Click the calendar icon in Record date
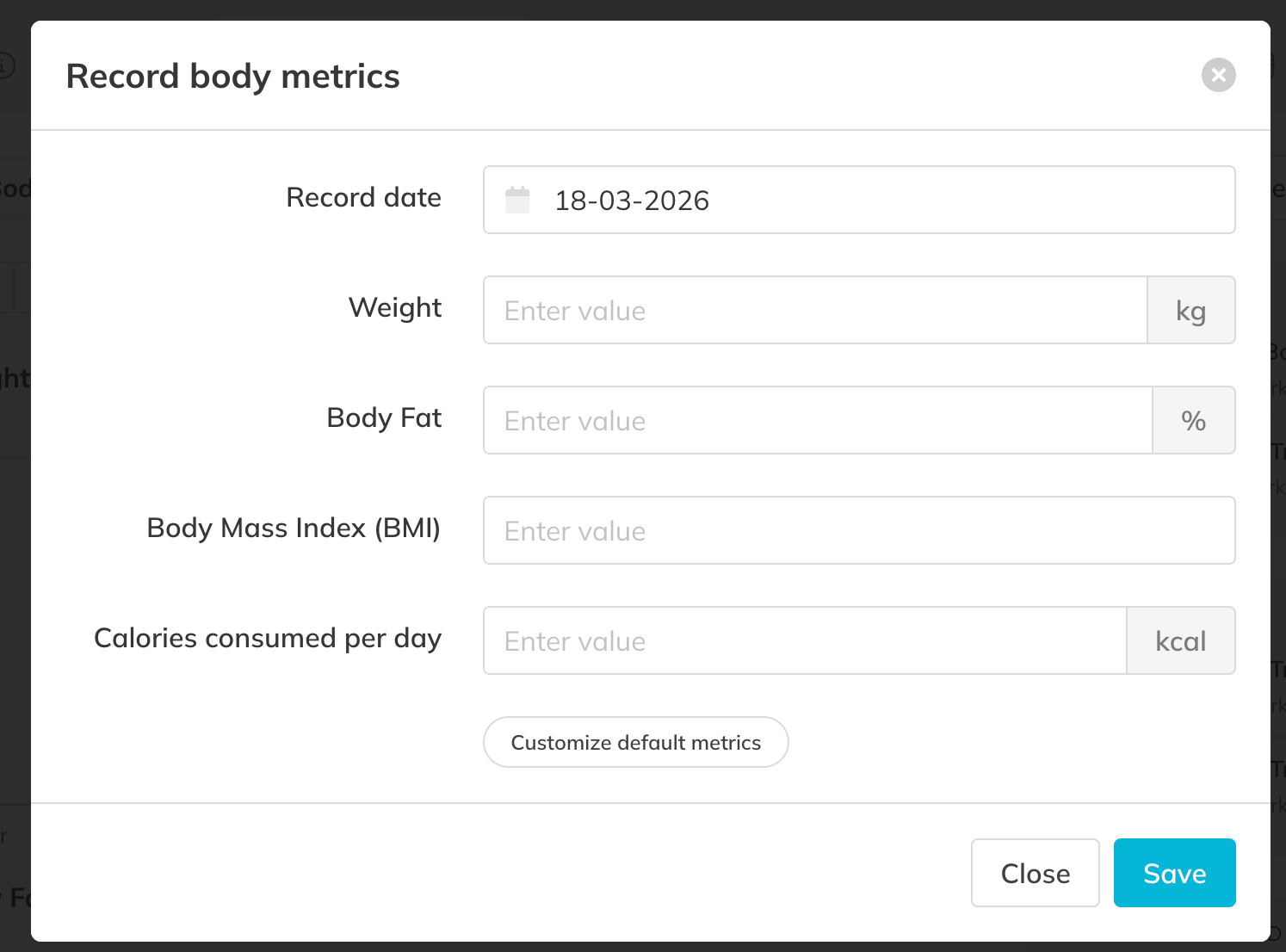 [517, 200]
